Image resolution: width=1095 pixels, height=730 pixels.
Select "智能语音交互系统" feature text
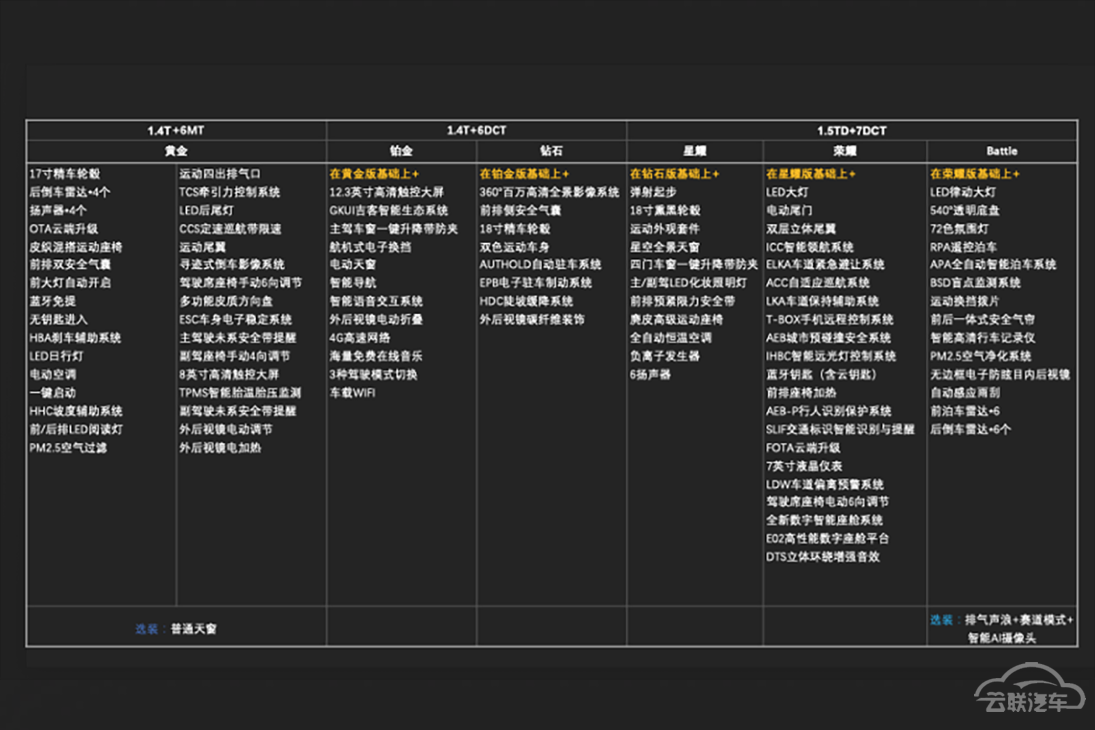click(x=376, y=301)
